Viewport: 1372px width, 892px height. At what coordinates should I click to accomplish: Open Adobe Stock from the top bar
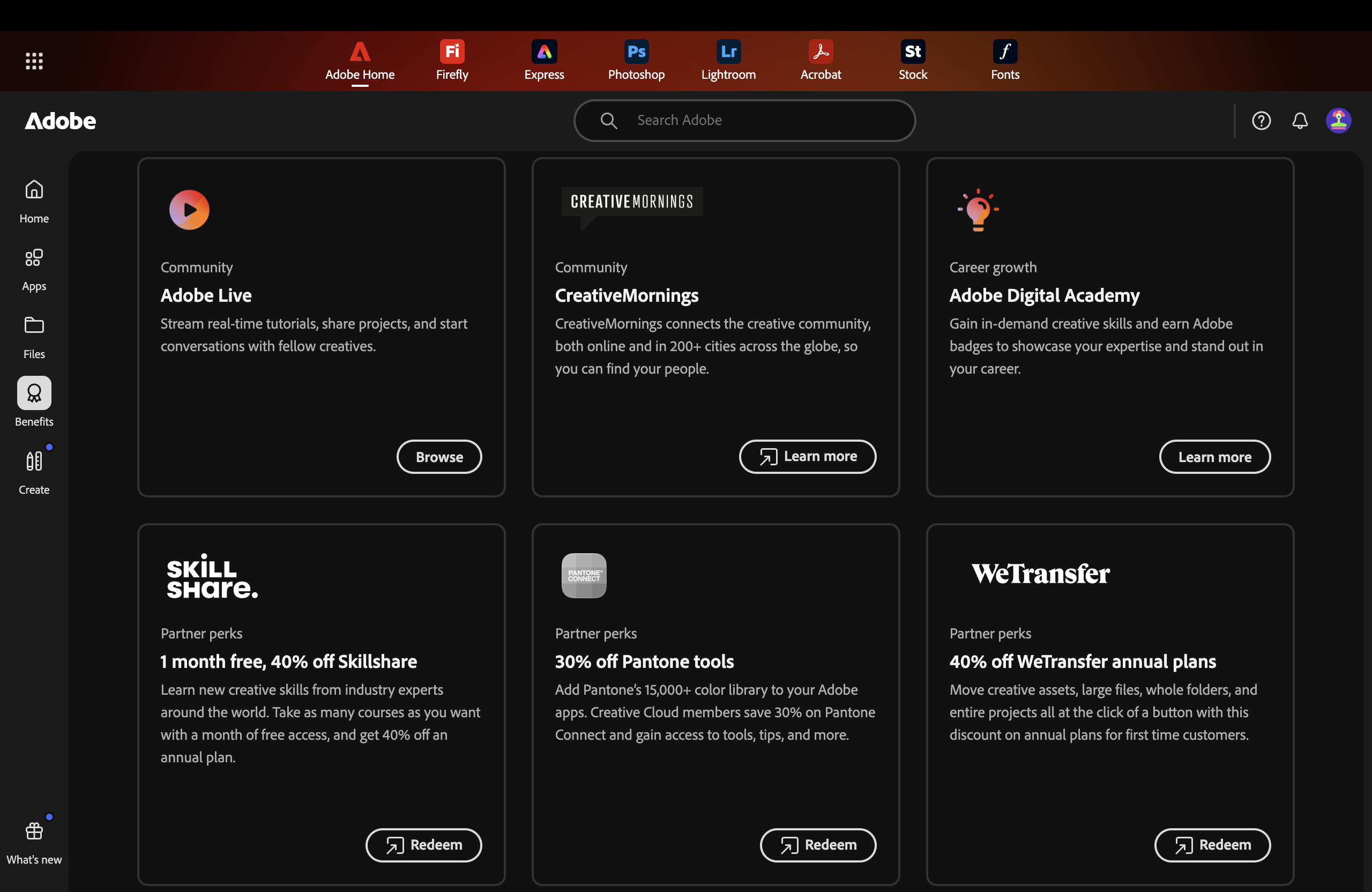click(x=913, y=60)
